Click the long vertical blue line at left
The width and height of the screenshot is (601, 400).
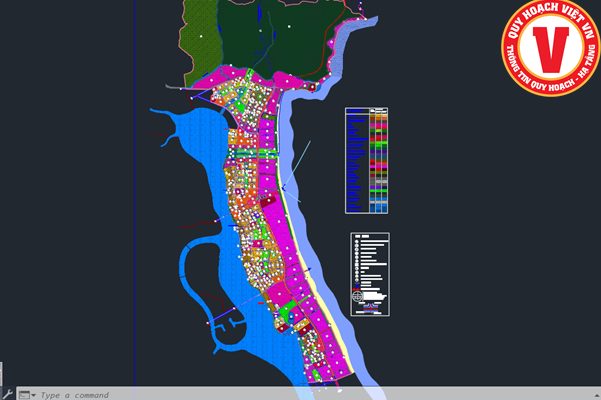(134, 200)
